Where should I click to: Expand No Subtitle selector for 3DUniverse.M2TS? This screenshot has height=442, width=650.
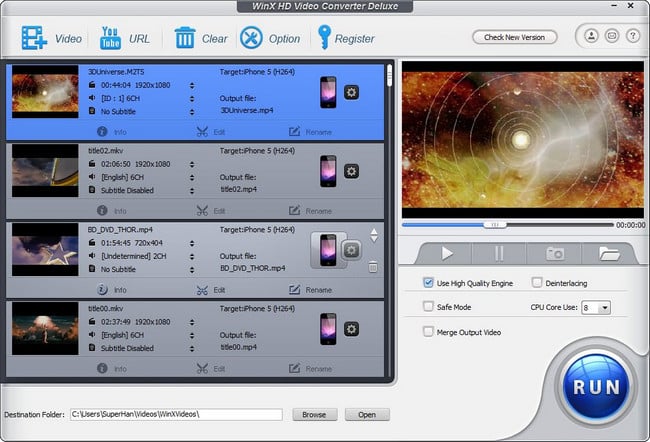coord(192,112)
